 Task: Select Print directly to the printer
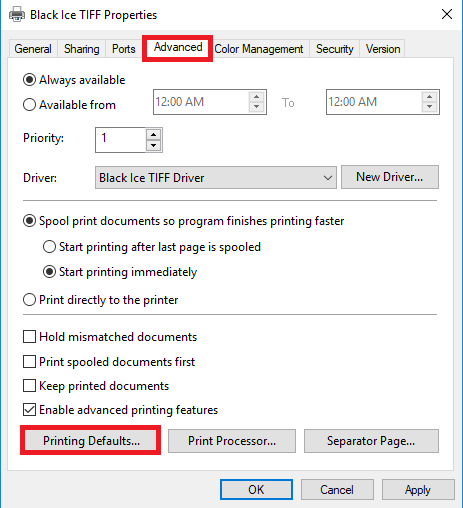29,300
